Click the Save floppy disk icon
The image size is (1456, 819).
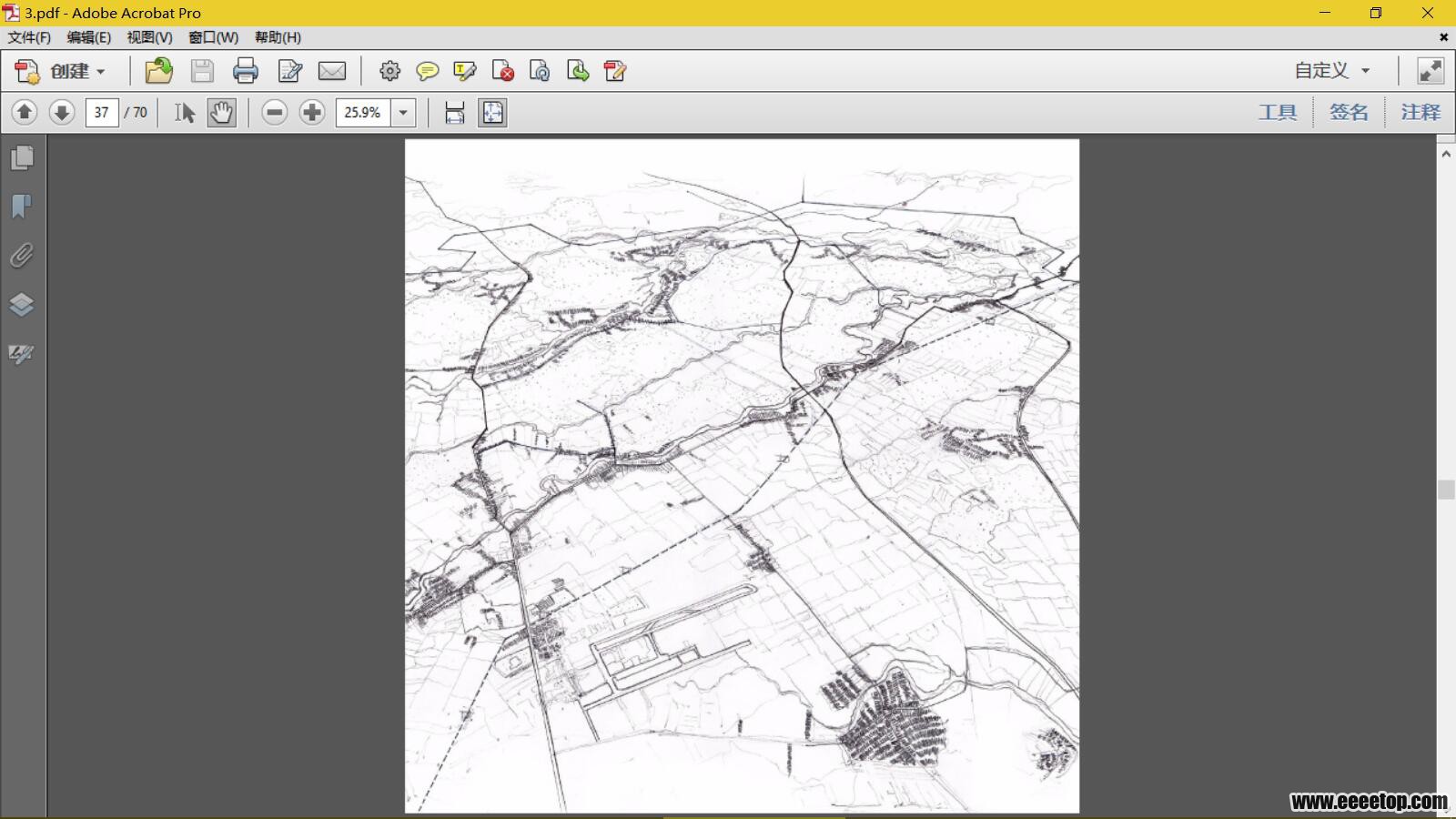click(202, 71)
